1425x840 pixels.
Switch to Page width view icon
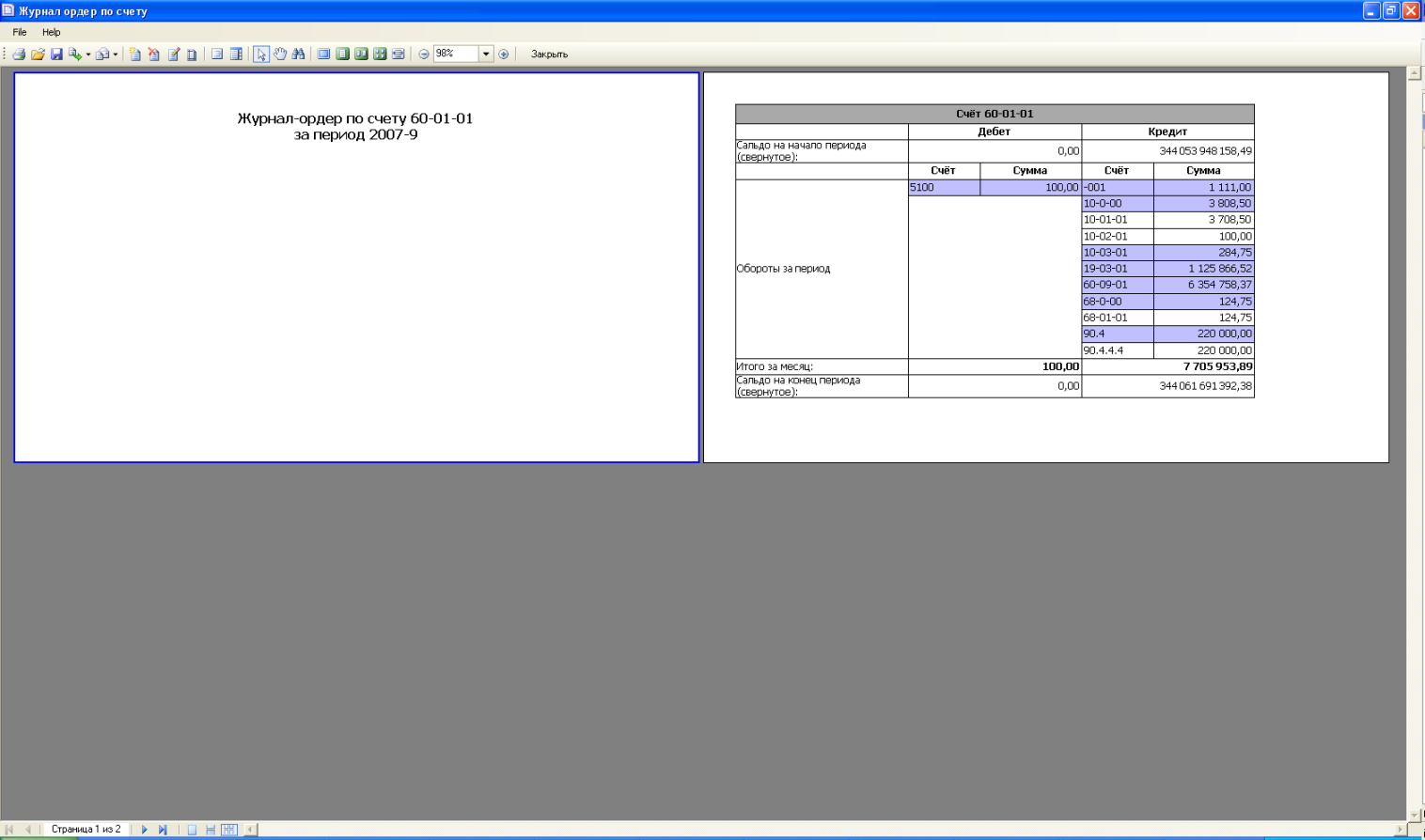399,54
